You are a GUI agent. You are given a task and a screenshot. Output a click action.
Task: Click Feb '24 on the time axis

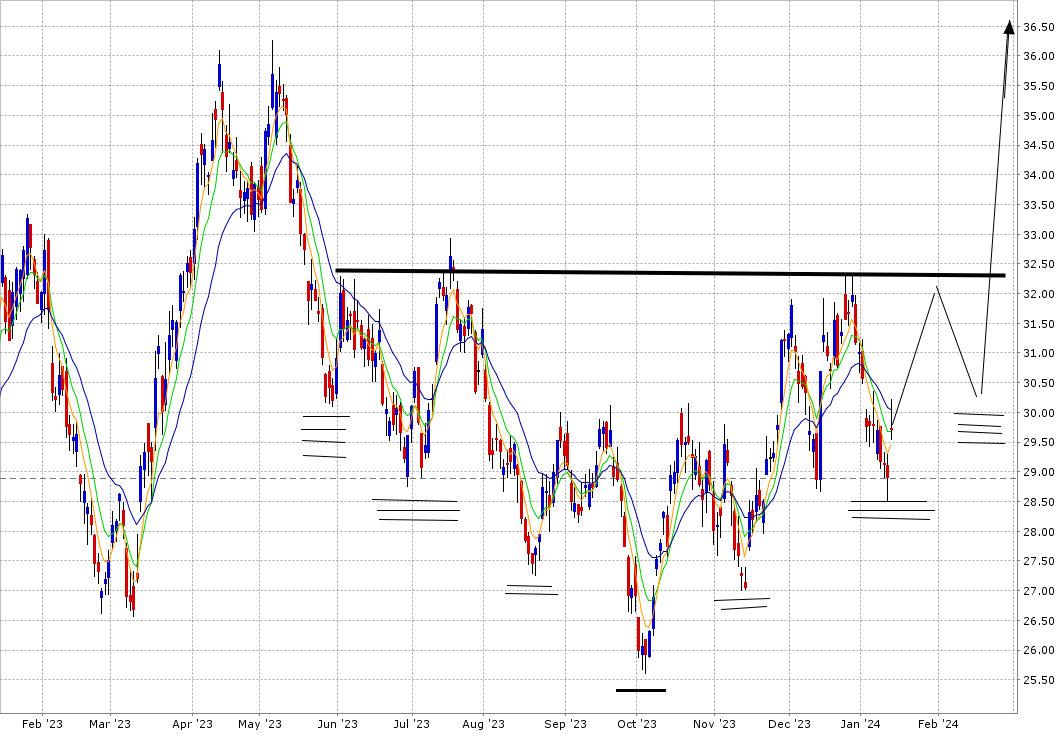coord(938,724)
